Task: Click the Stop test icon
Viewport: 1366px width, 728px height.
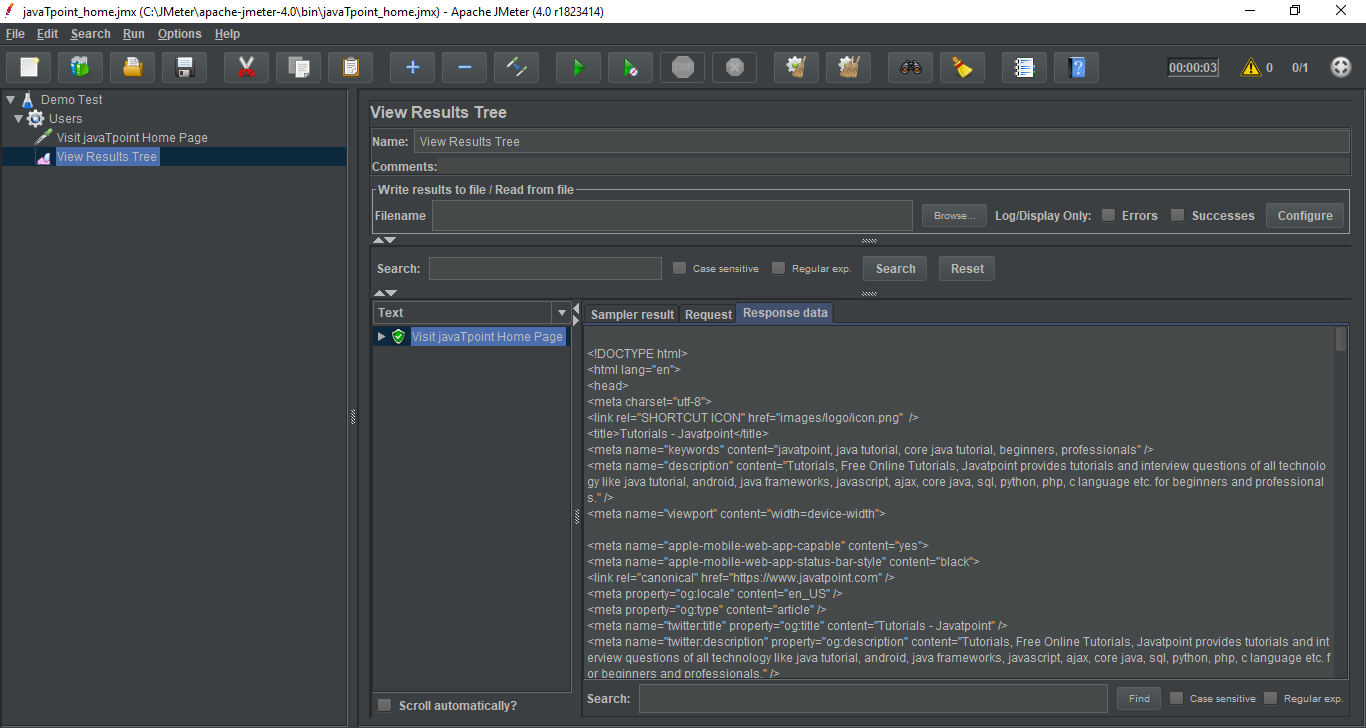Action: pos(682,67)
